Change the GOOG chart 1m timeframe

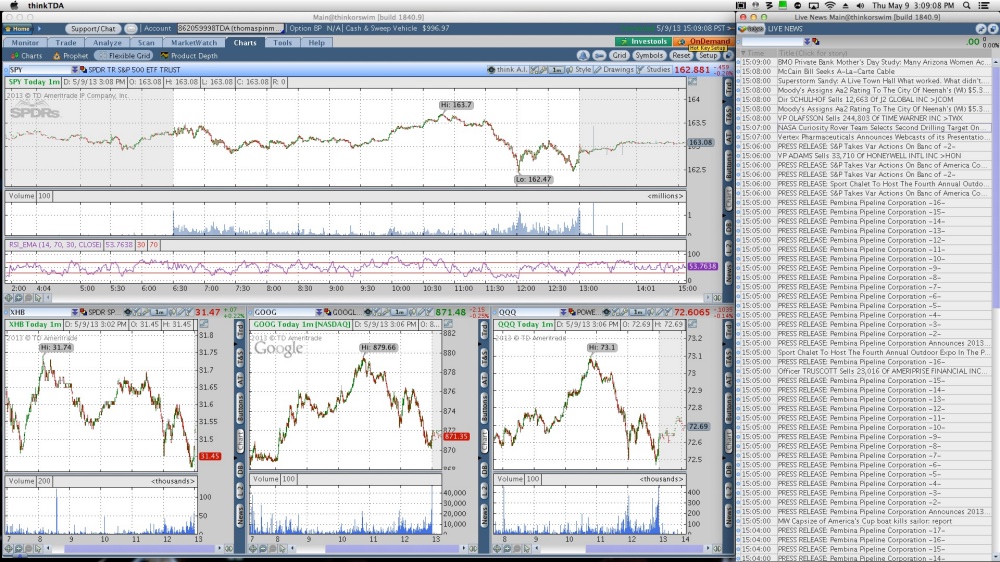pyautogui.click(x=399, y=312)
